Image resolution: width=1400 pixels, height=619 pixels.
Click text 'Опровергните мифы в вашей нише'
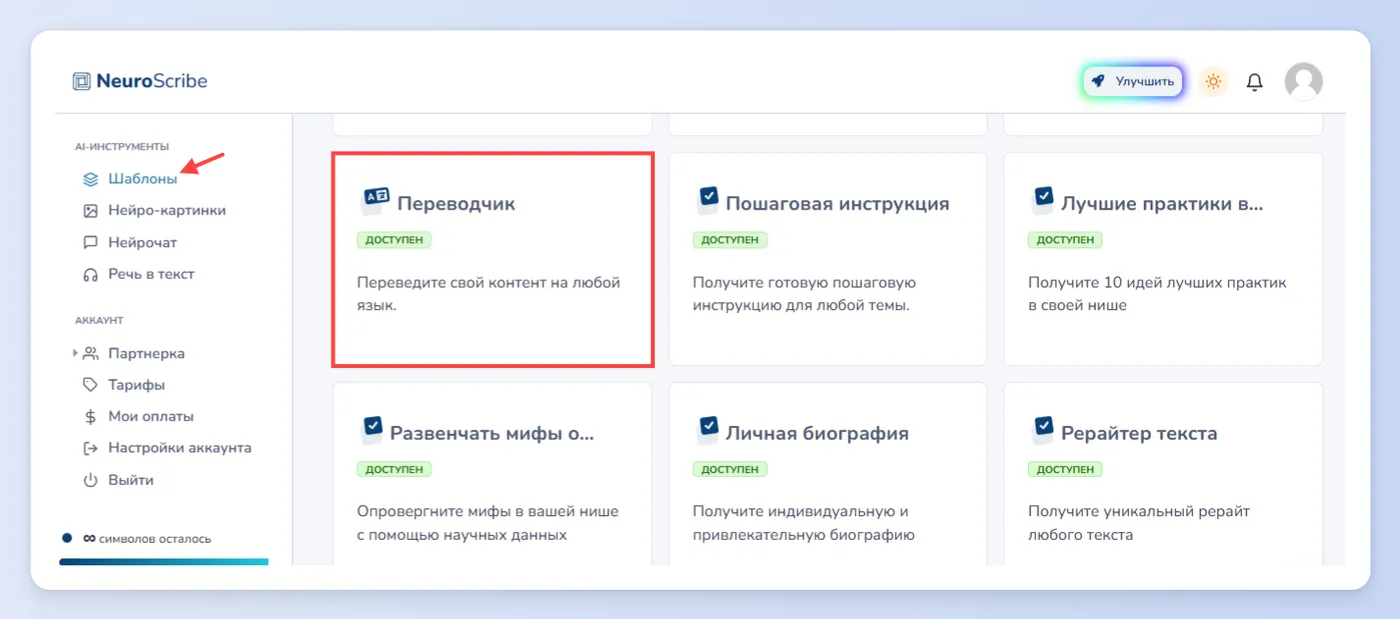click(488, 511)
